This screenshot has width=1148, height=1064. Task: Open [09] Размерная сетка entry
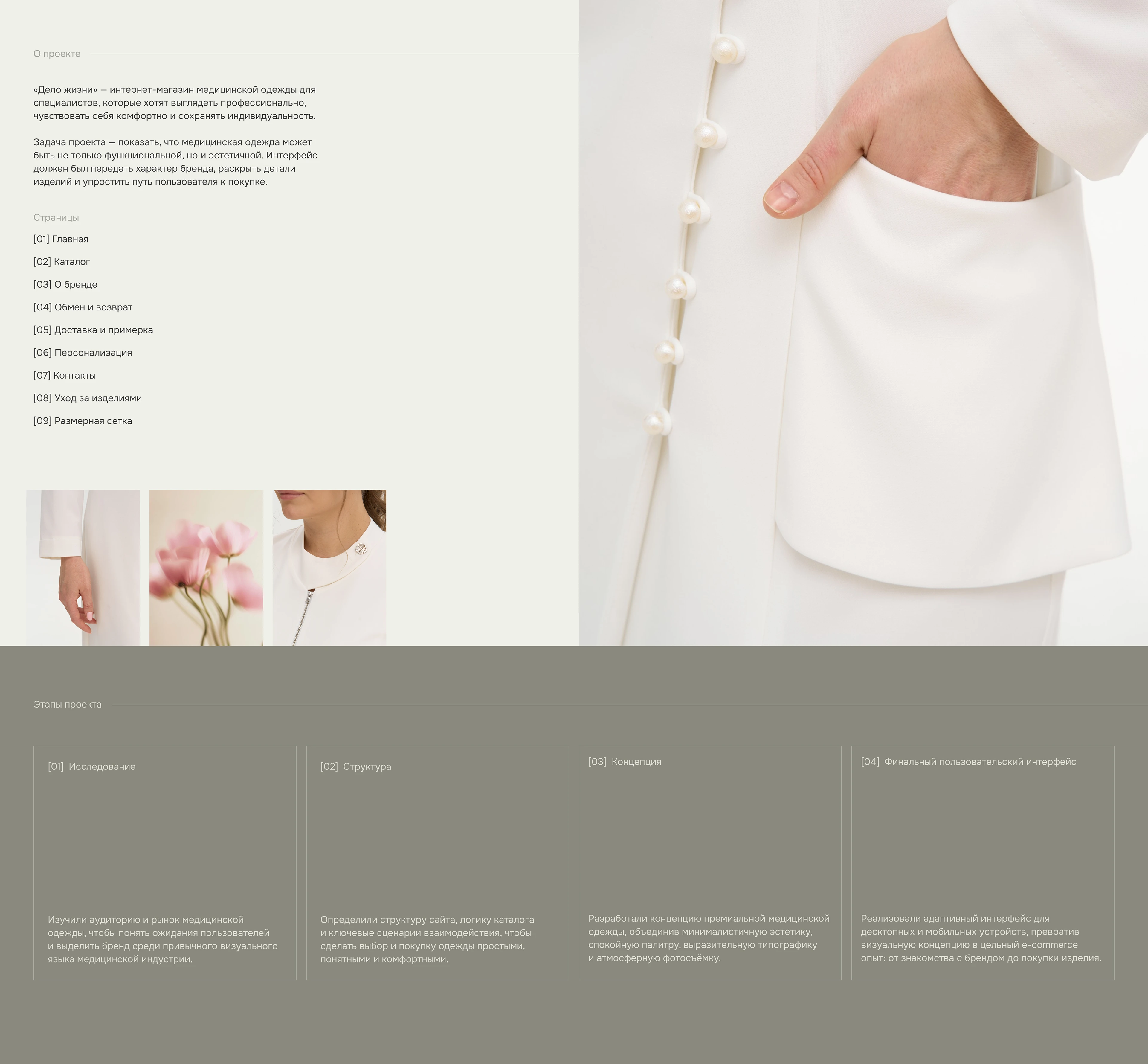click(x=83, y=421)
